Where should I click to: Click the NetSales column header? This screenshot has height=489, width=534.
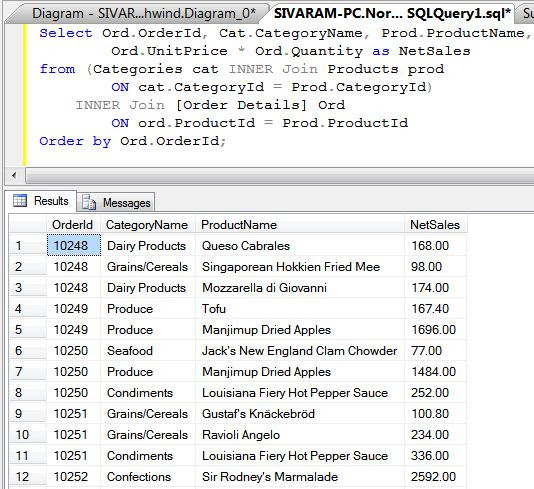coord(435,225)
